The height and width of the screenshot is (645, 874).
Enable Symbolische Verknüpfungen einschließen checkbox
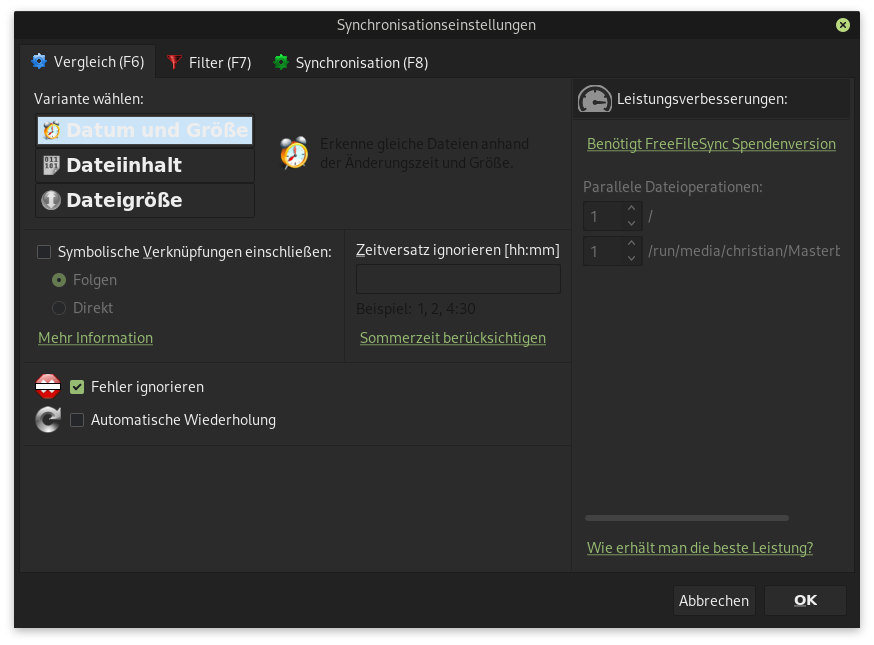pos(44,252)
